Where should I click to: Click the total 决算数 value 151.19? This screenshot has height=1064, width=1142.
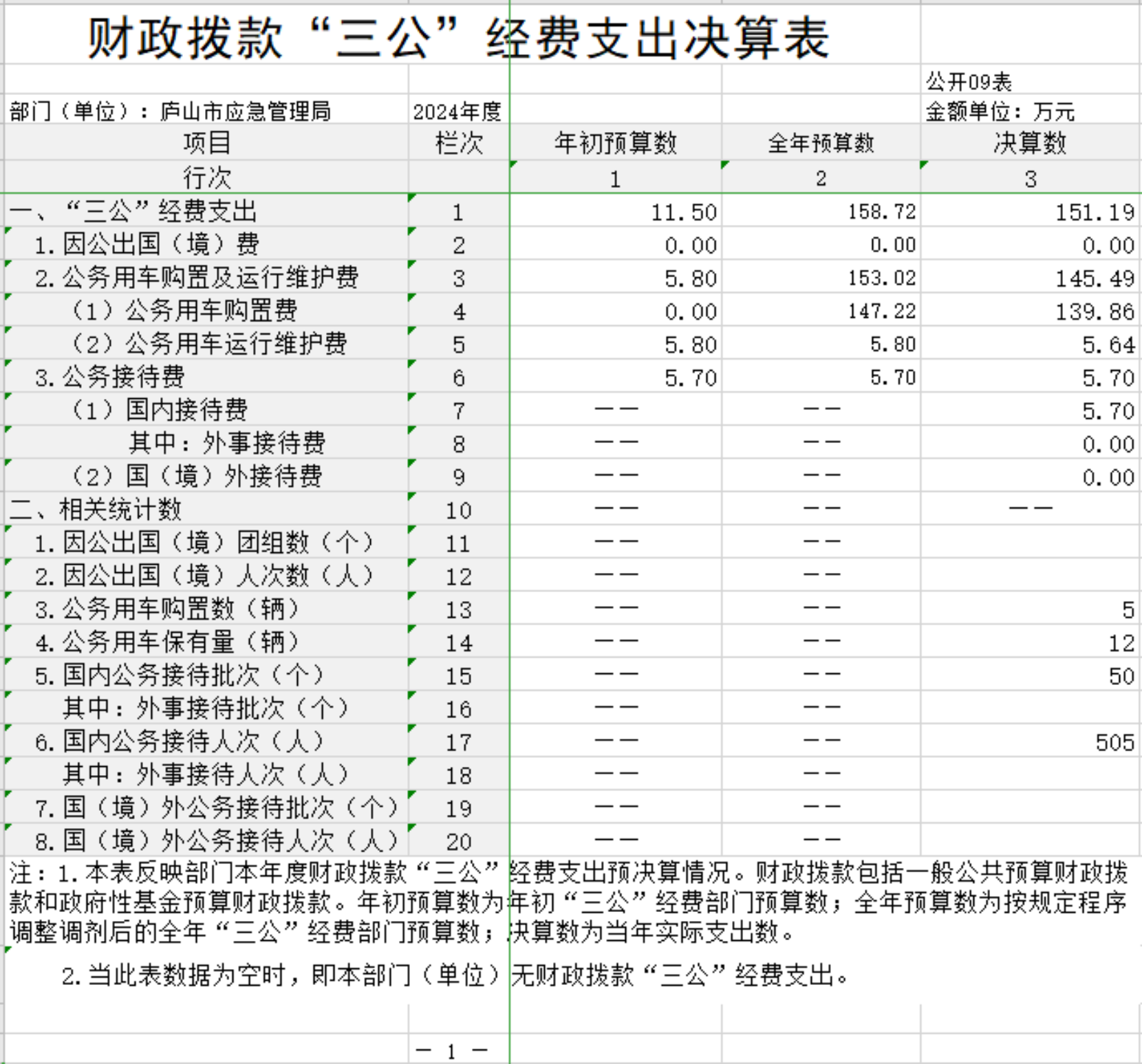point(1095,212)
